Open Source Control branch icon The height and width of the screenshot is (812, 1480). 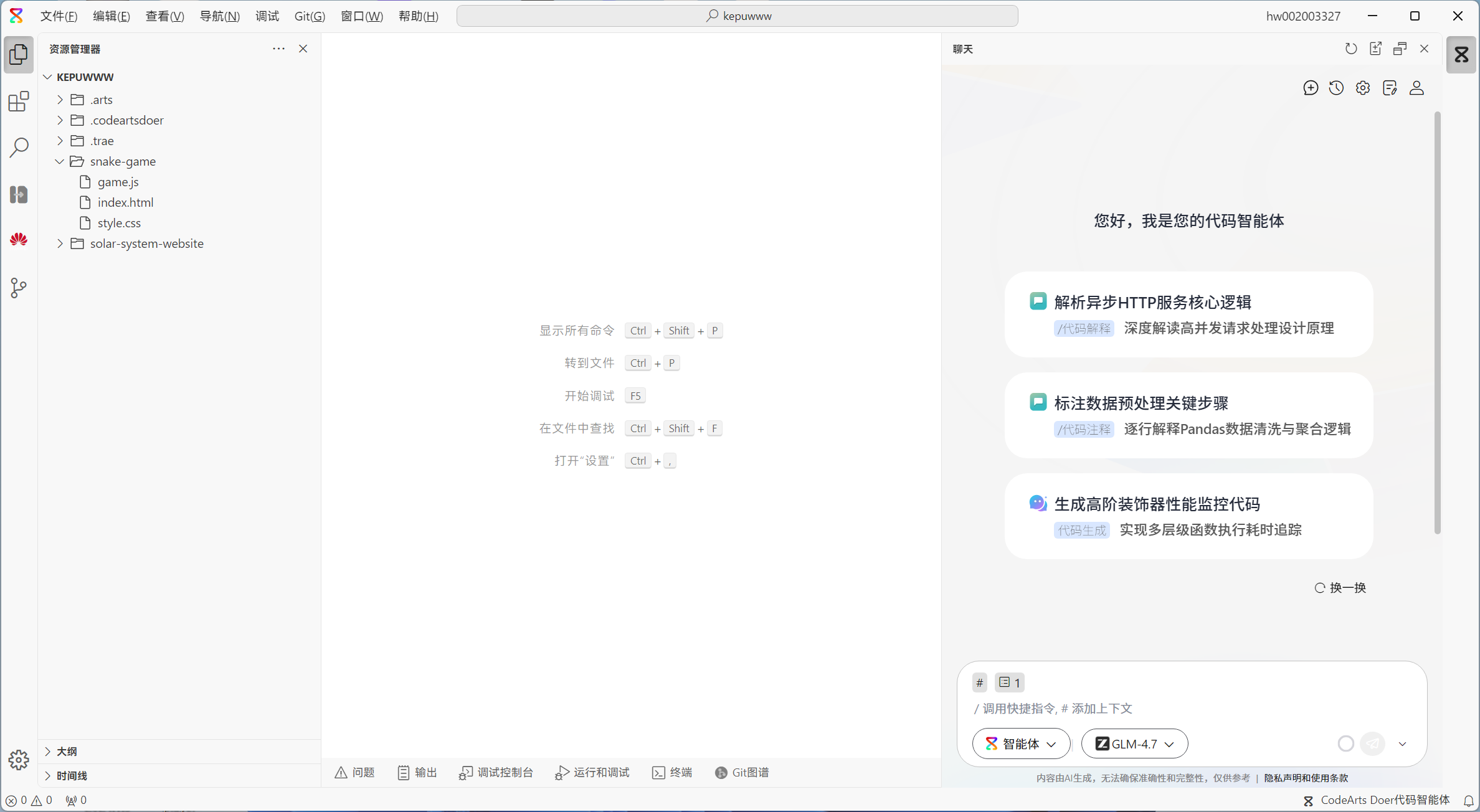(x=19, y=288)
